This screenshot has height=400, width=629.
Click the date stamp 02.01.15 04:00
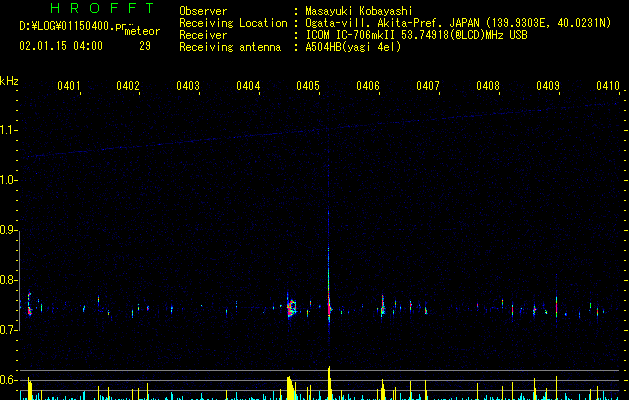(61, 46)
